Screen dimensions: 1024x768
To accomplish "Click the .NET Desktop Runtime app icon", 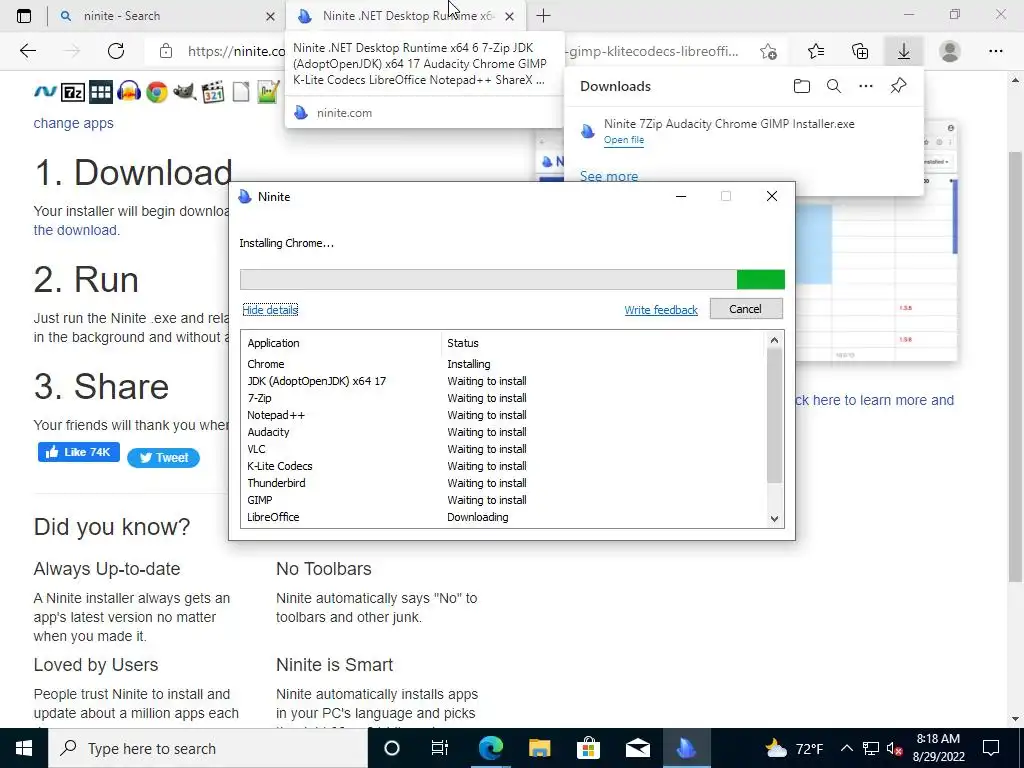I will point(45,92).
